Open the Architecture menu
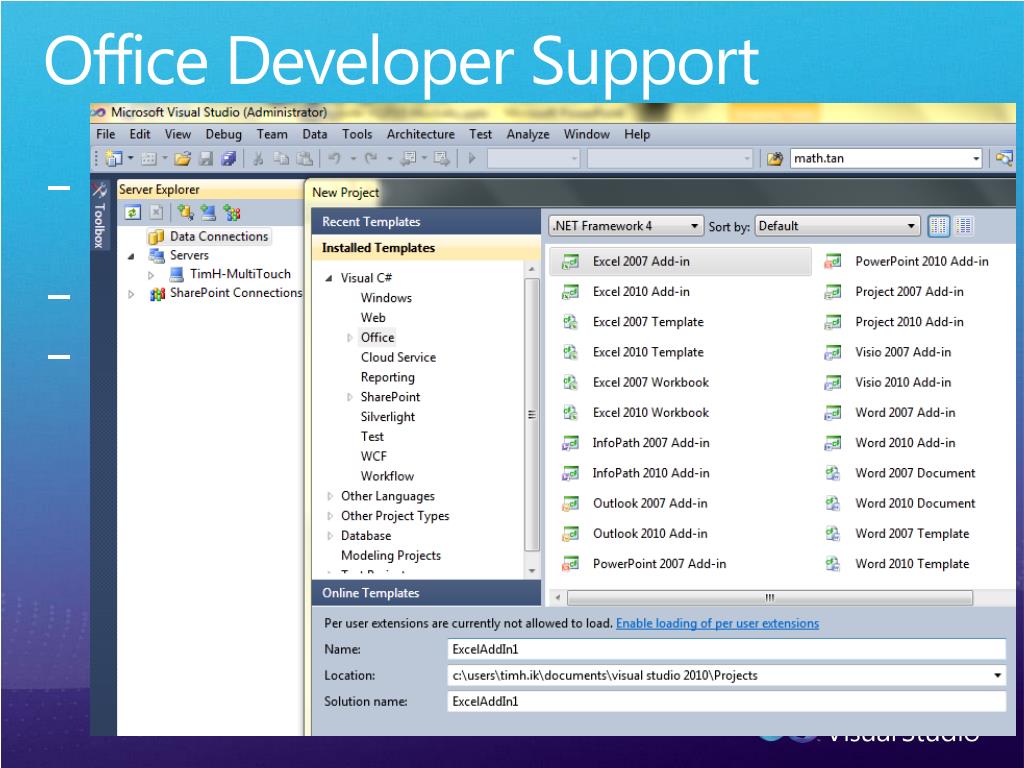Viewport: 1024px width, 768px height. pyautogui.click(x=421, y=134)
